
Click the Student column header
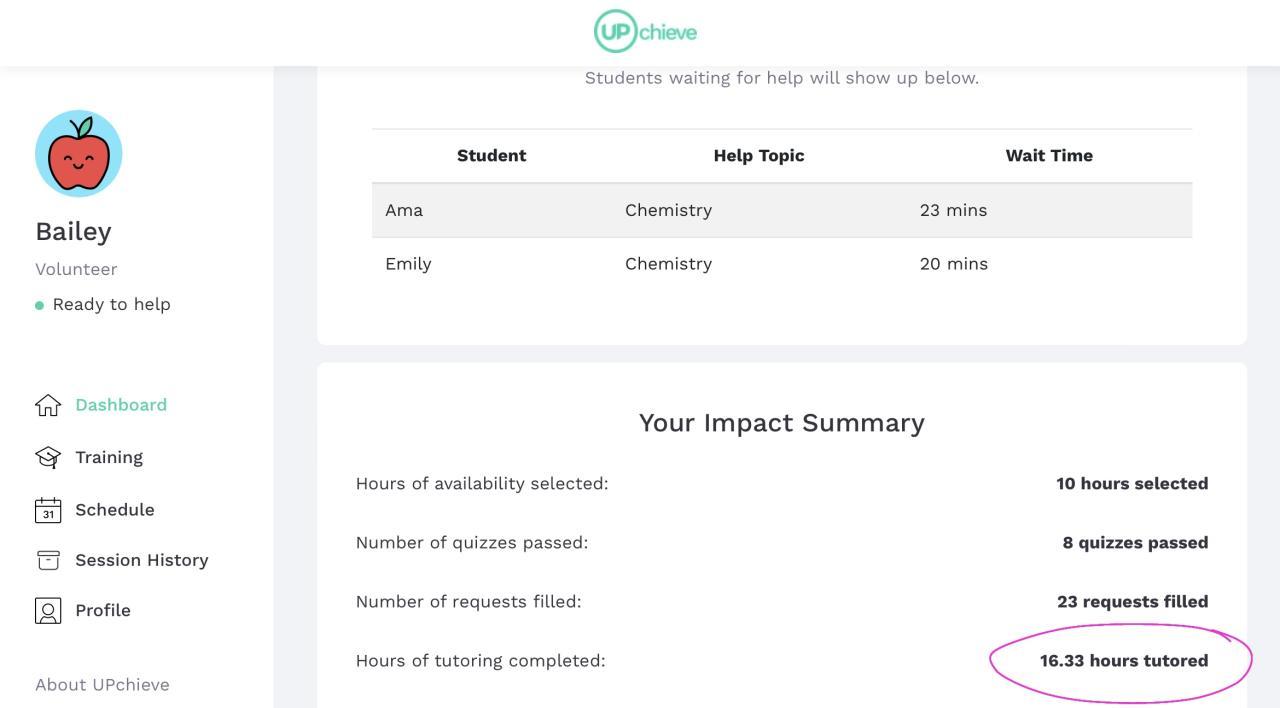[491, 156]
